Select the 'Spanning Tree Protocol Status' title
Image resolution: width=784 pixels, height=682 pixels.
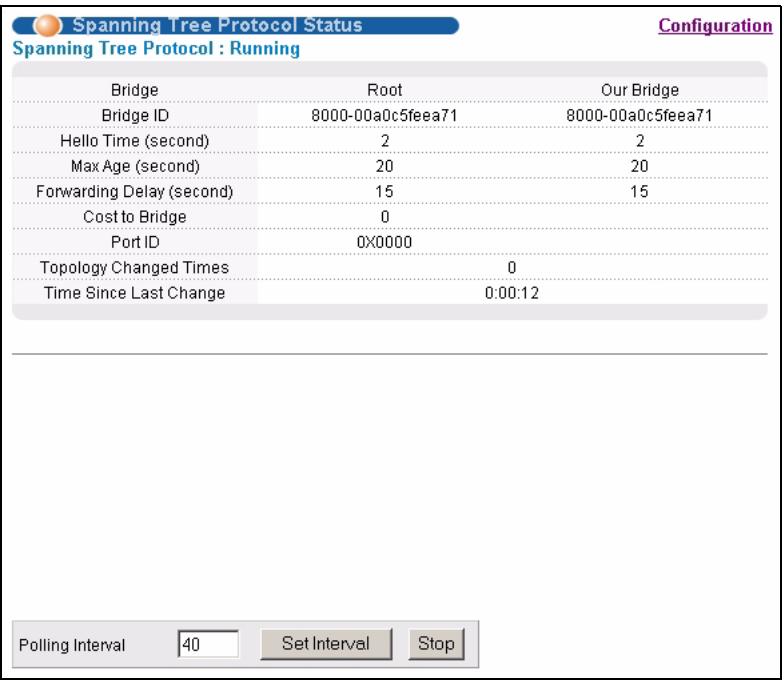tap(217, 25)
